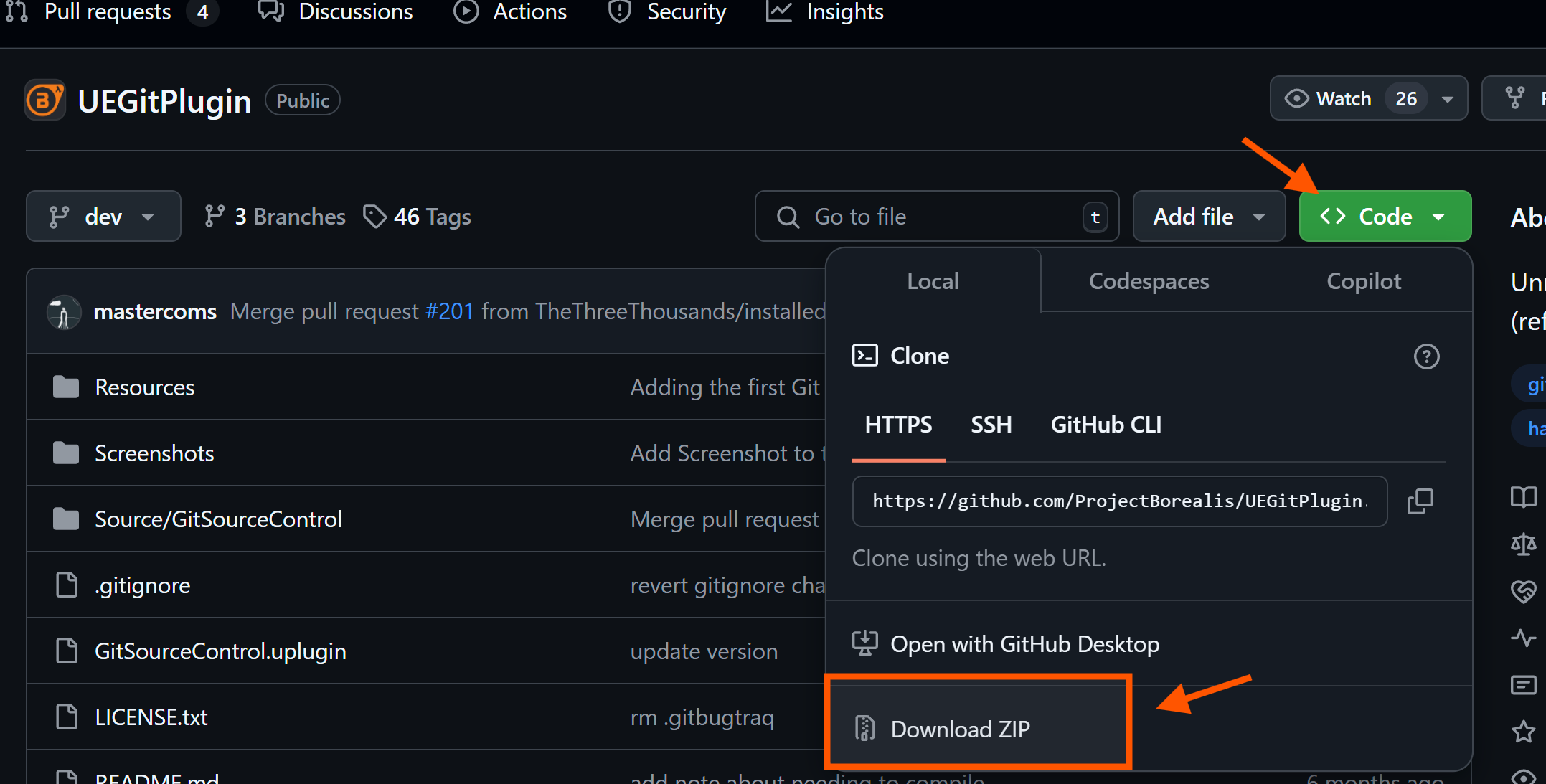Copy the clone URL to clipboard
The height and width of the screenshot is (784, 1546).
(1420, 501)
